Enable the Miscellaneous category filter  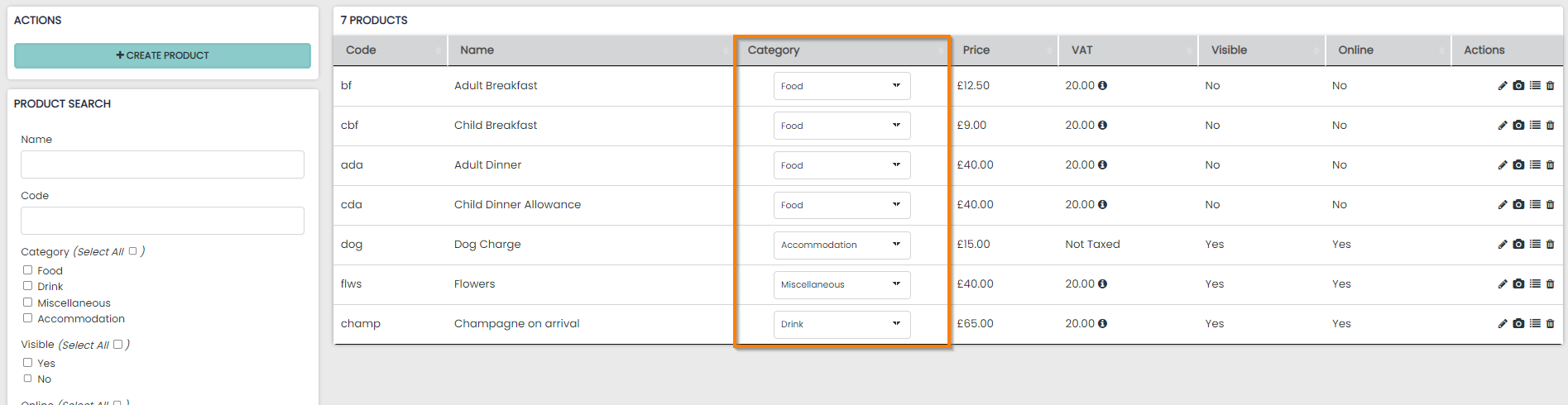[28, 303]
